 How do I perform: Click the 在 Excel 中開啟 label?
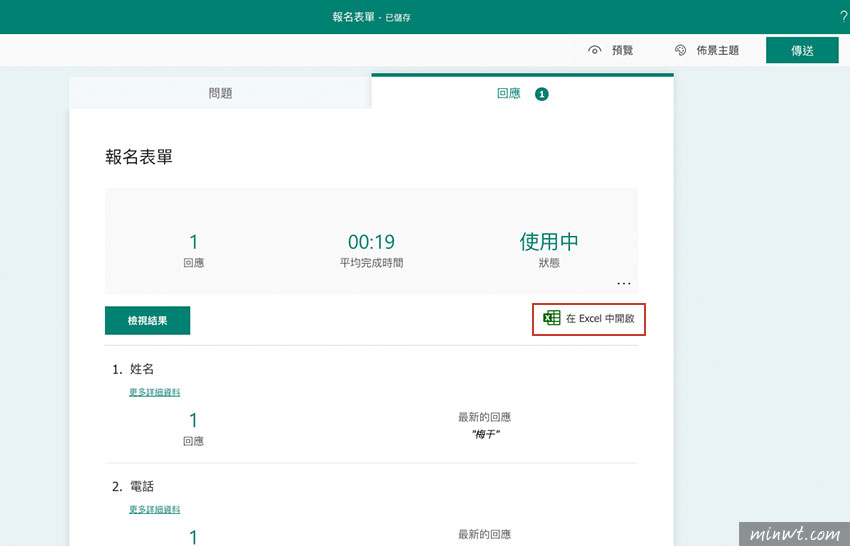600,319
